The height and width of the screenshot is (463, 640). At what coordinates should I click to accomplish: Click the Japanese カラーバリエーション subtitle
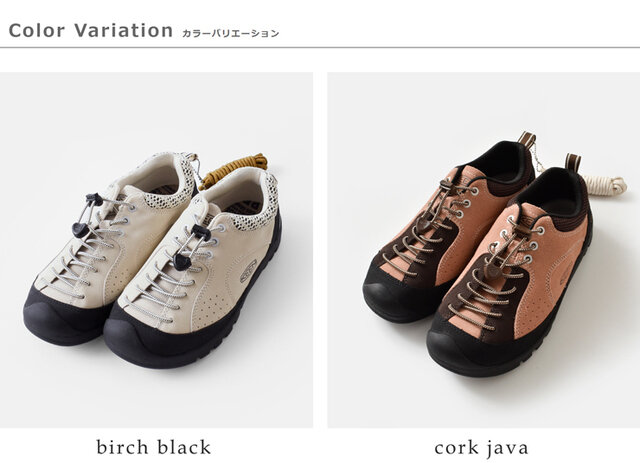[x=231, y=33]
